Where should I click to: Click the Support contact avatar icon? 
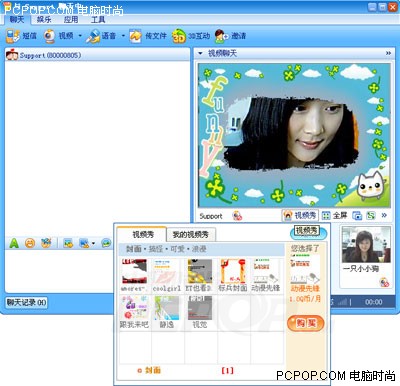[12, 55]
